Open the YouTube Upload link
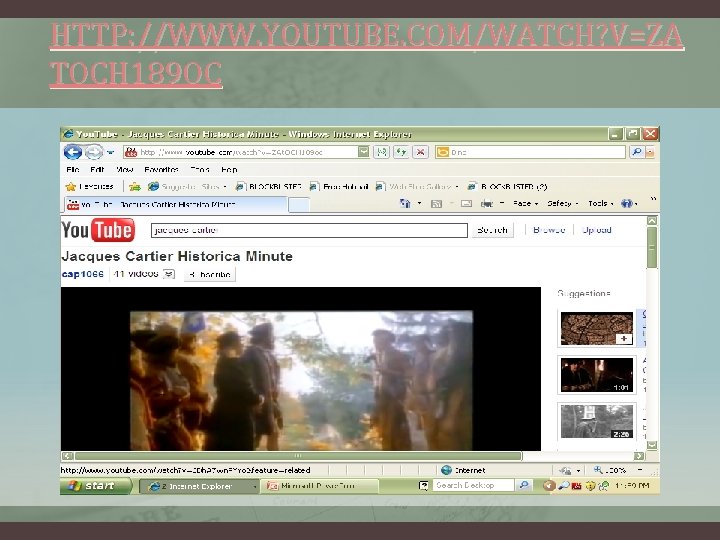 point(596,230)
